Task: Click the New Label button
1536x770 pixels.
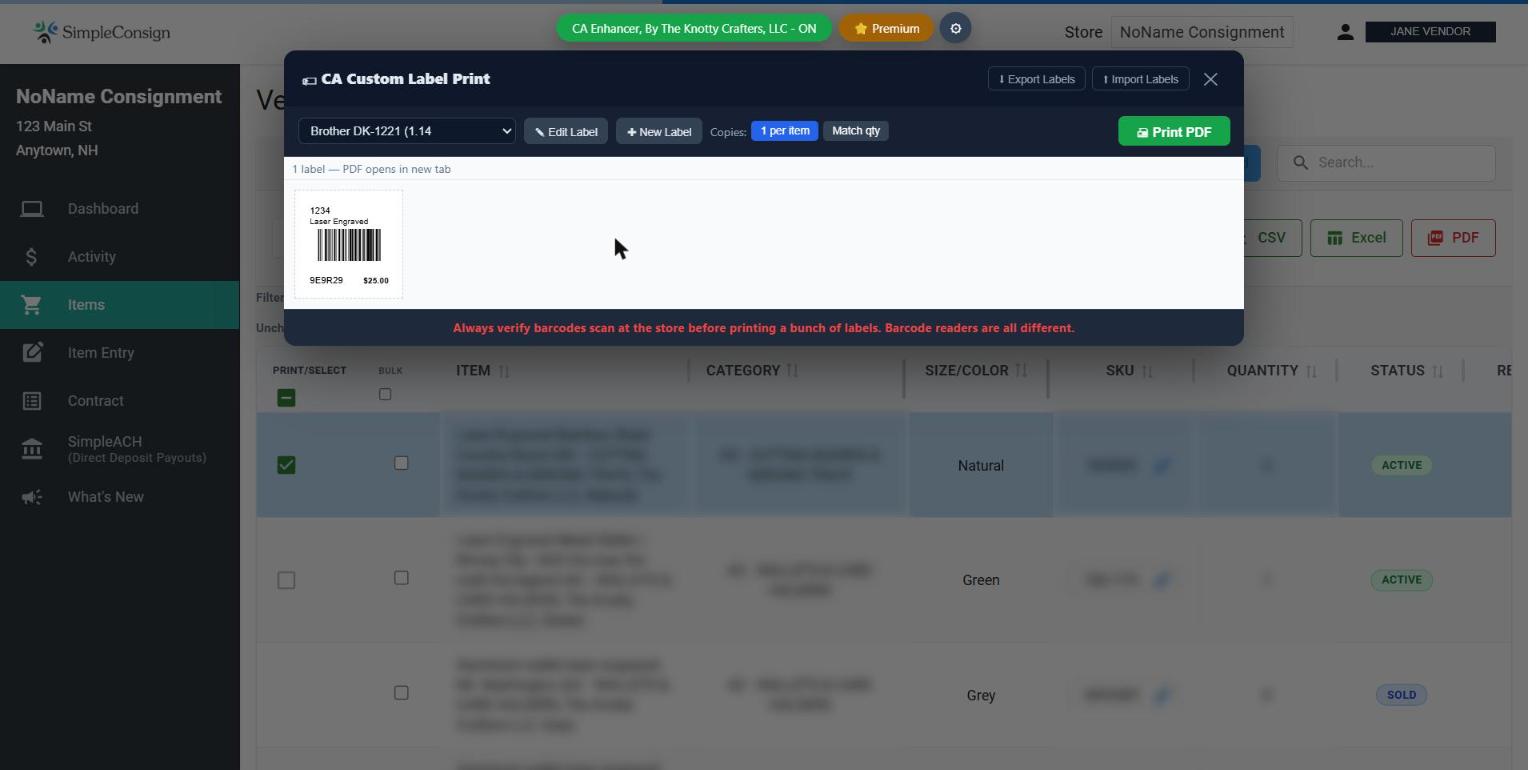Action: [x=659, y=132]
